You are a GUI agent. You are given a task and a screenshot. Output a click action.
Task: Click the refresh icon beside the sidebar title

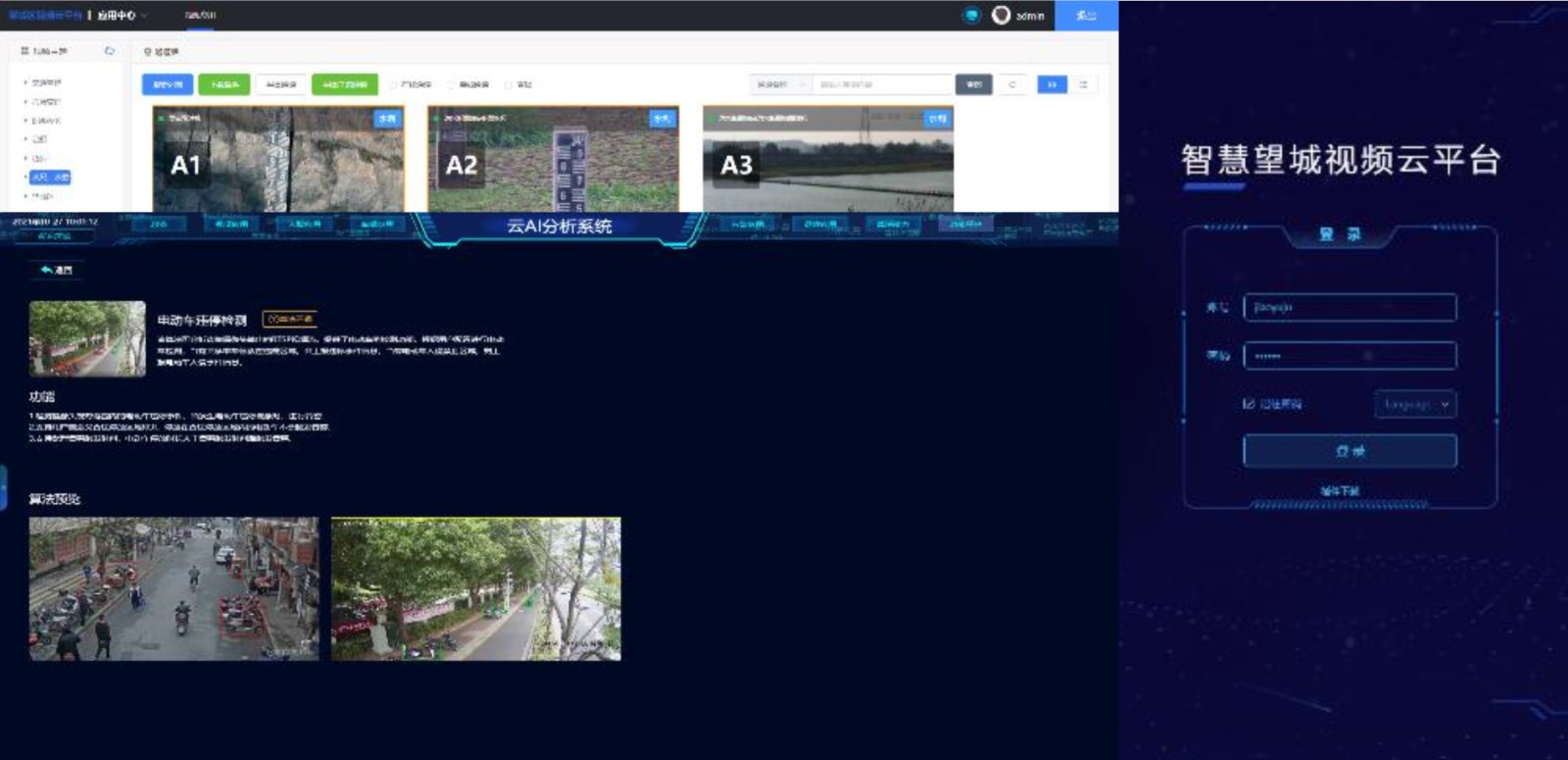pos(110,51)
